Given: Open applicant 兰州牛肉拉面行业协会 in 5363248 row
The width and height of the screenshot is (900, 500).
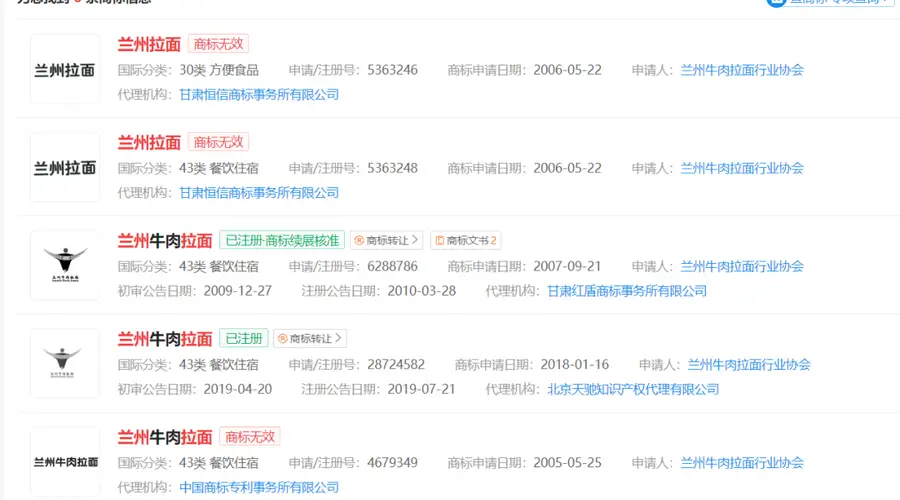Looking at the screenshot, I should point(742,168).
